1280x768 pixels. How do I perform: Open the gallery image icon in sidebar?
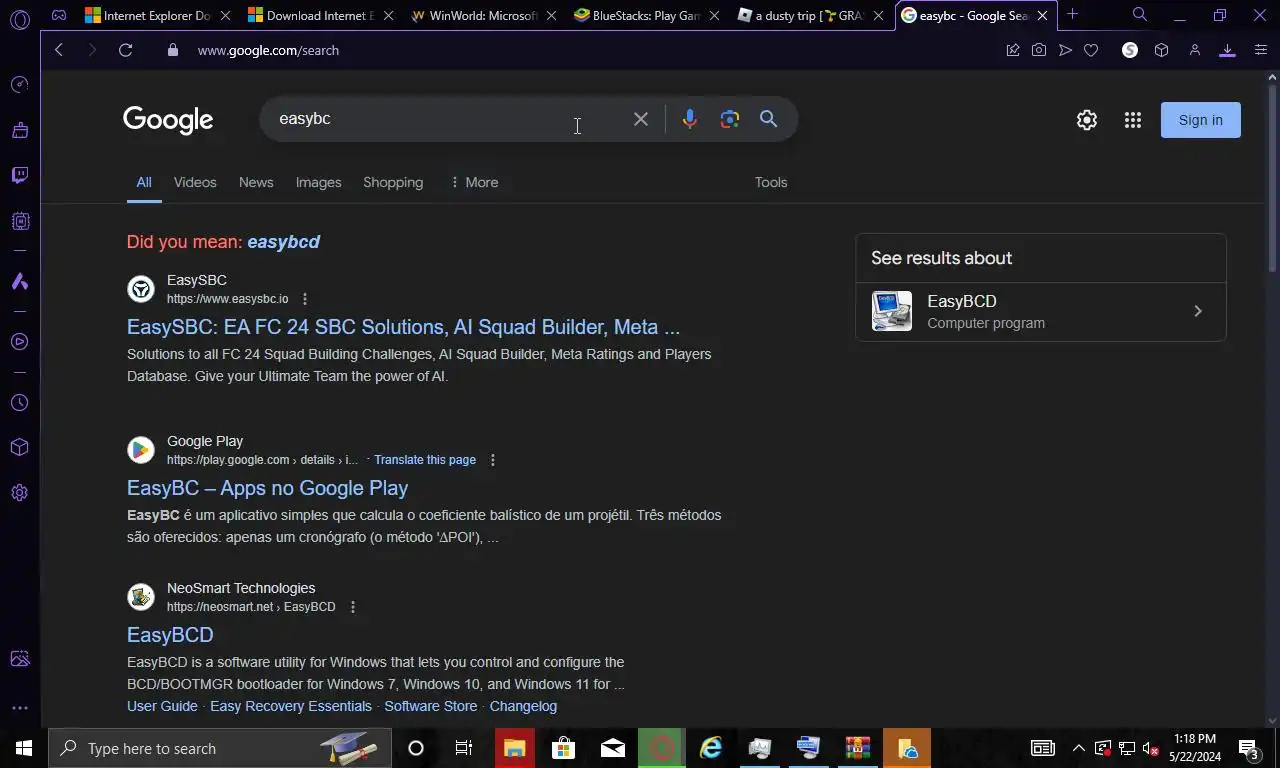[x=20, y=659]
